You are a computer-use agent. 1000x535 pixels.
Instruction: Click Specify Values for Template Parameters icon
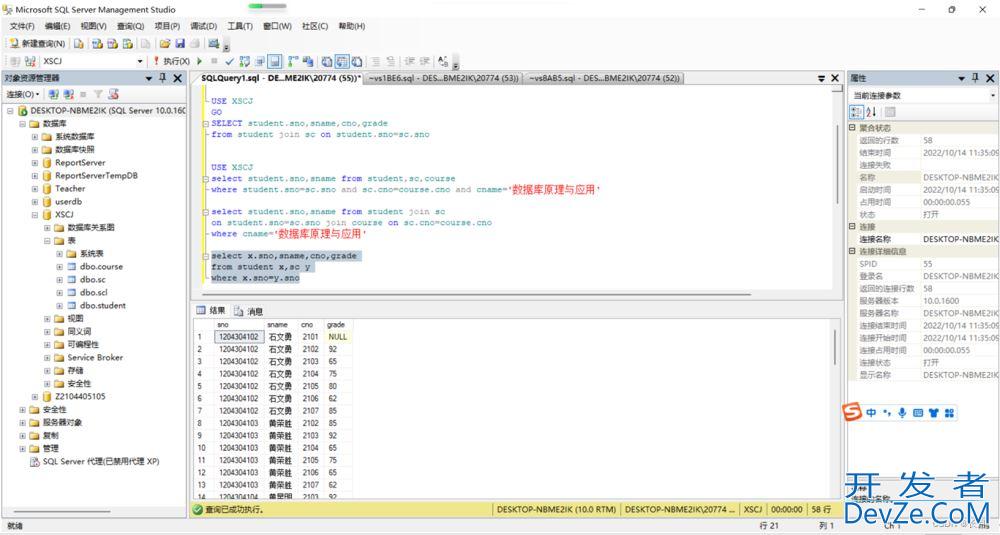coord(443,61)
